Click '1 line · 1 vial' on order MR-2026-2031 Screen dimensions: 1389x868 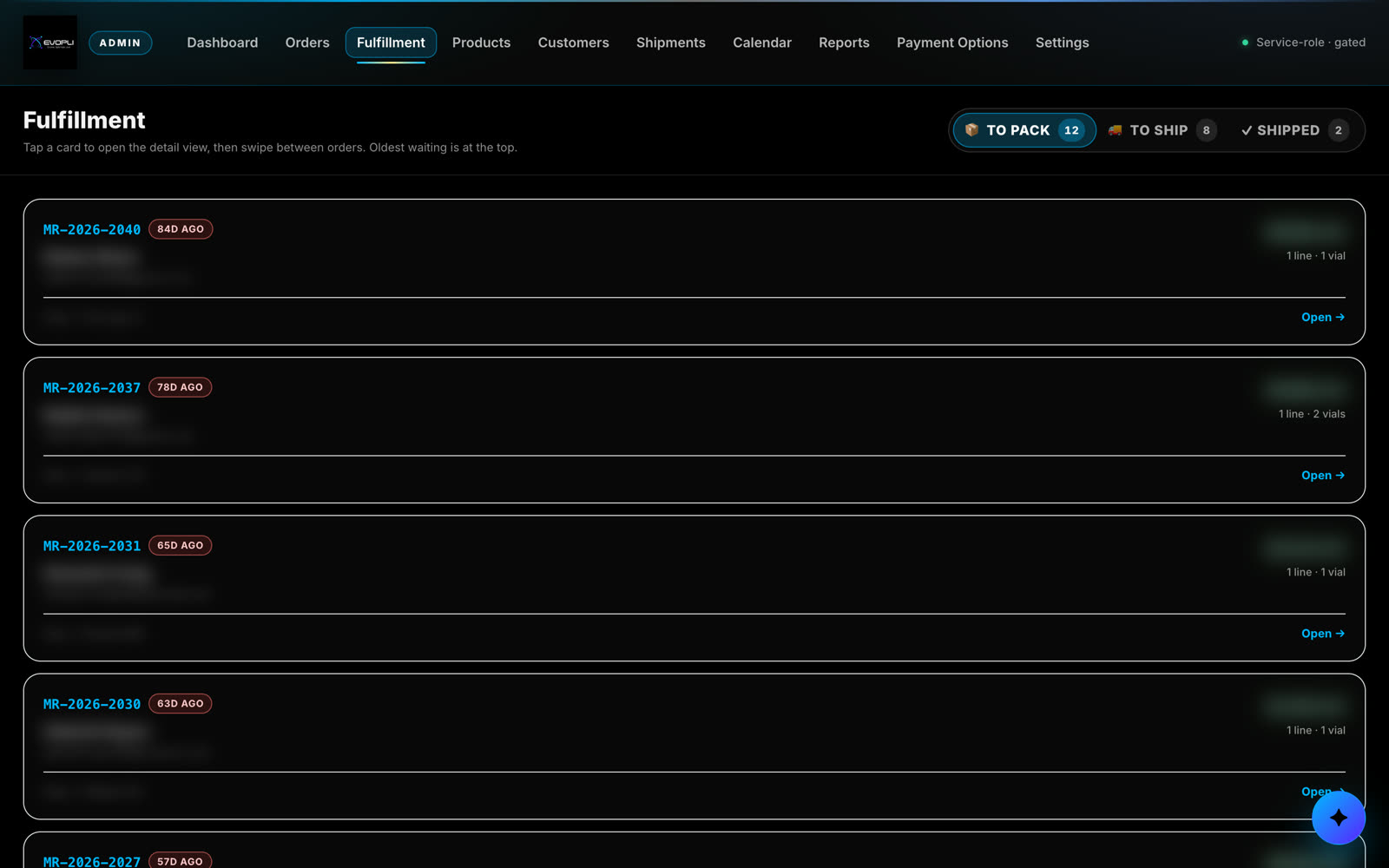1316,572
